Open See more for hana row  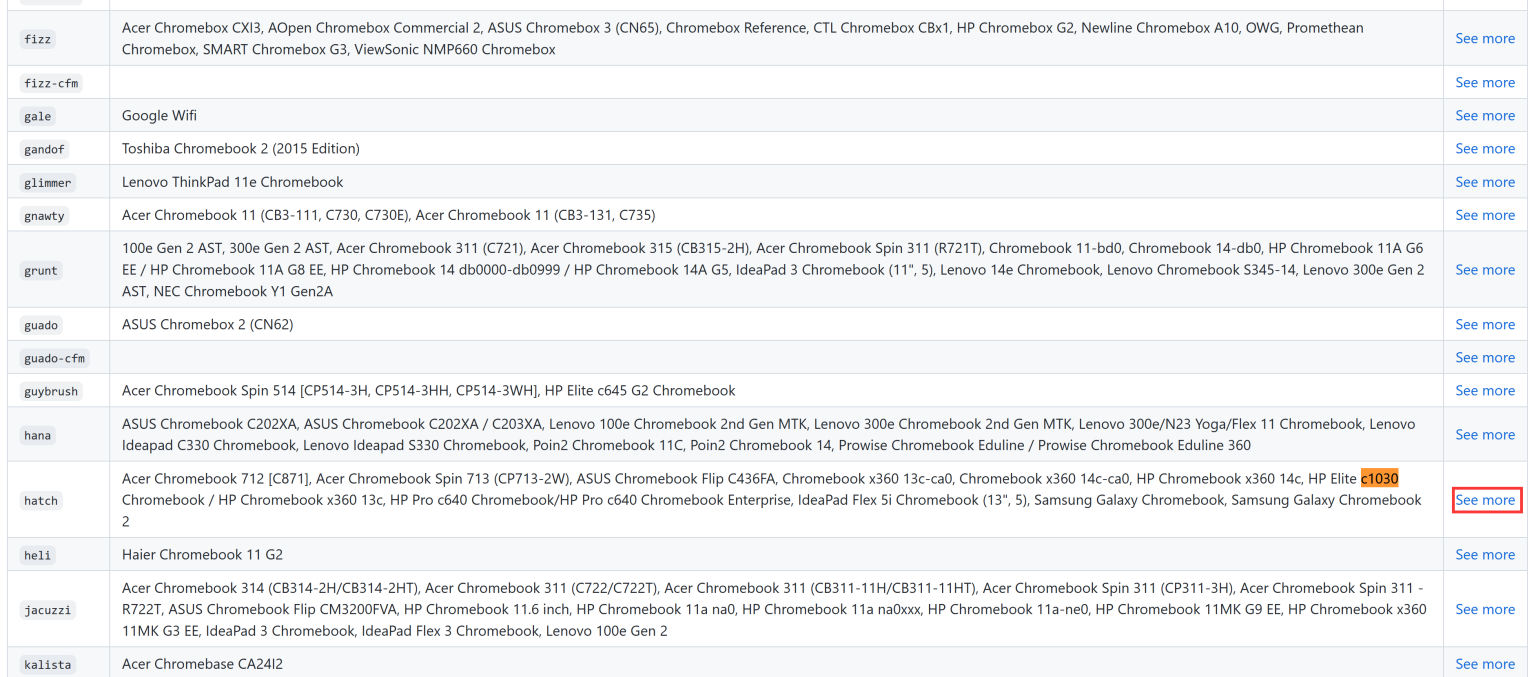coord(1485,434)
